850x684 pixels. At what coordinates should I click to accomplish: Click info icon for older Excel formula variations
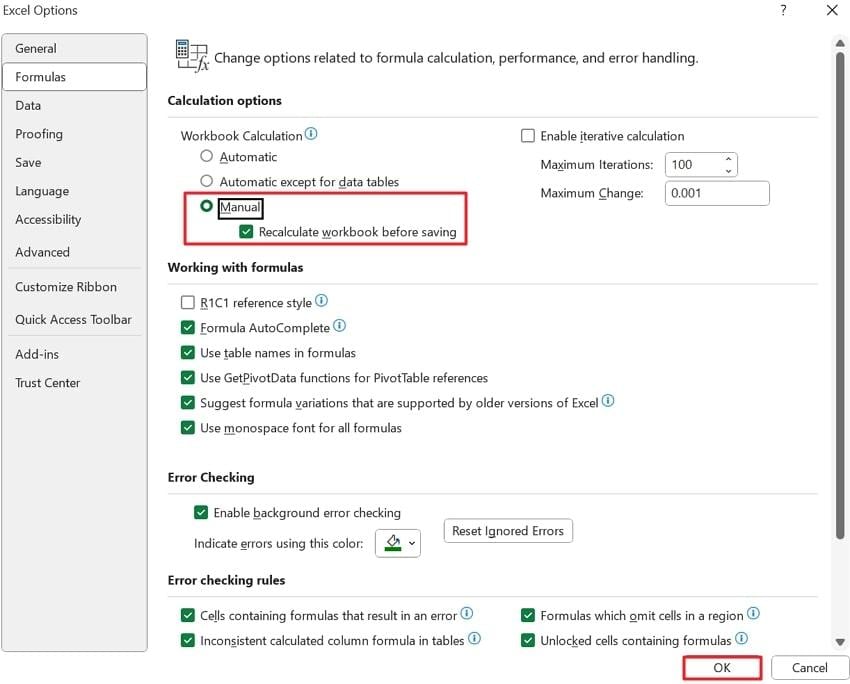(x=608, y=401)
